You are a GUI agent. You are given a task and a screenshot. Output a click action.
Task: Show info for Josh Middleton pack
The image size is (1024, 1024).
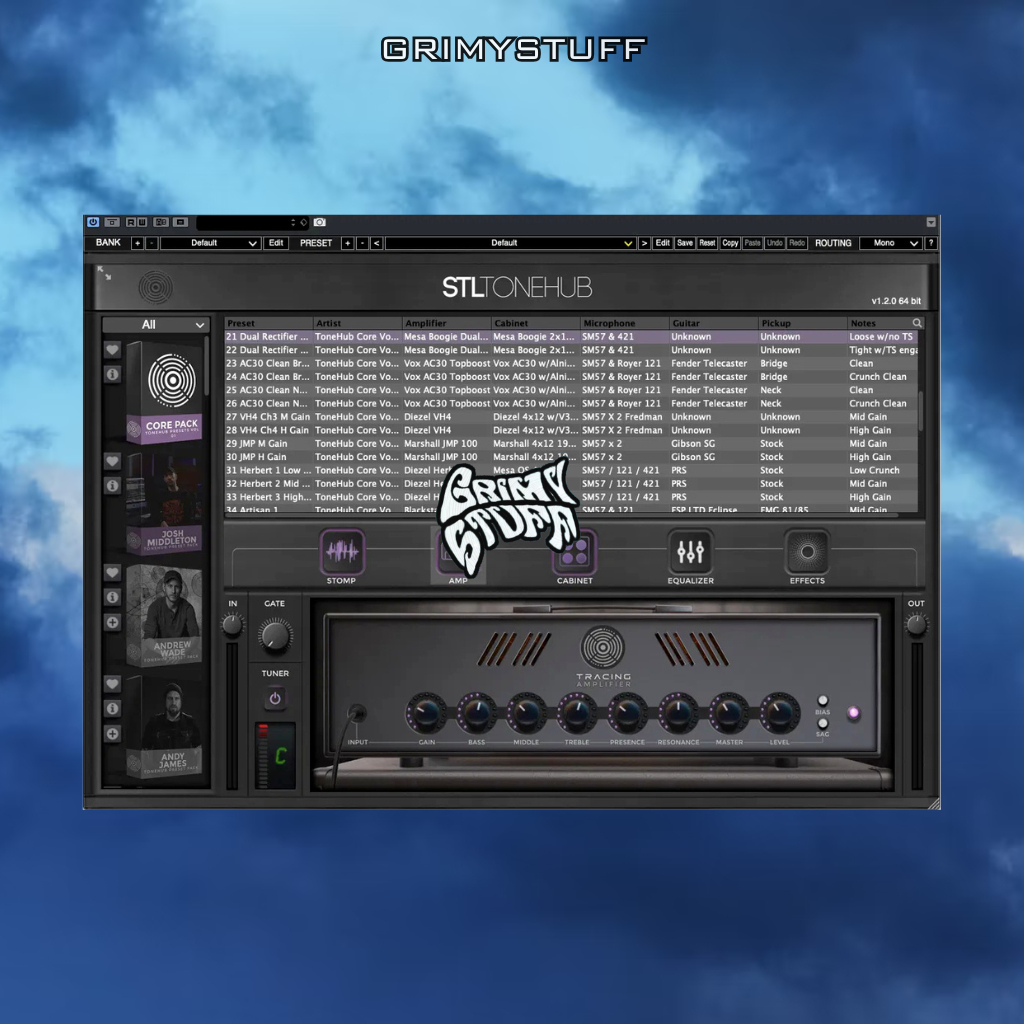point(112,486)
